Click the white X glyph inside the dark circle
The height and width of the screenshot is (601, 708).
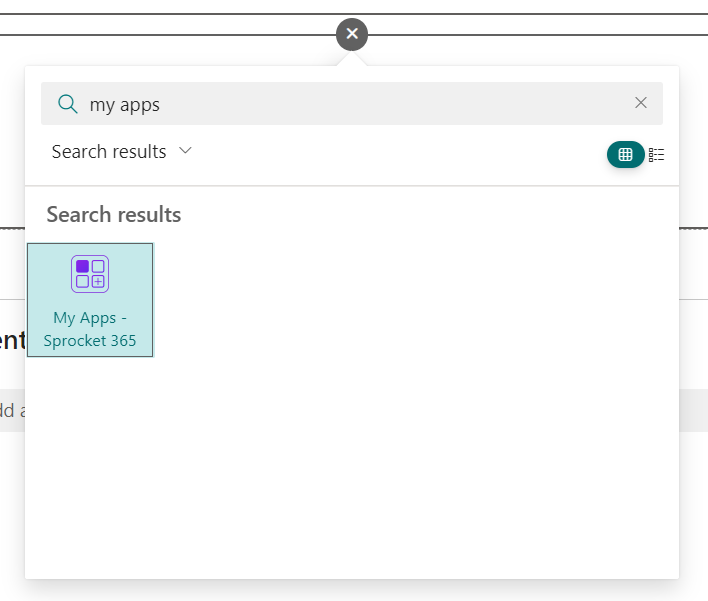coord(352,34)
